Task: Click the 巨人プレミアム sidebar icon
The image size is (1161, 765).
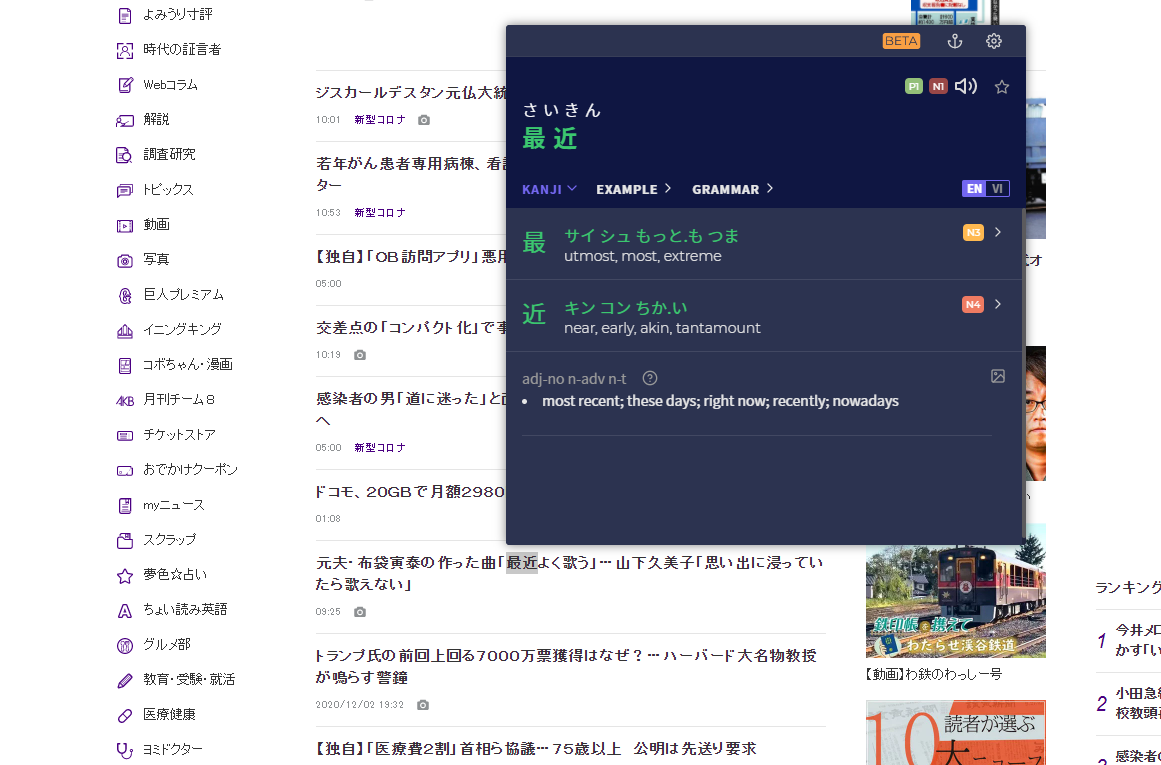Action: [x=125, y=295]
